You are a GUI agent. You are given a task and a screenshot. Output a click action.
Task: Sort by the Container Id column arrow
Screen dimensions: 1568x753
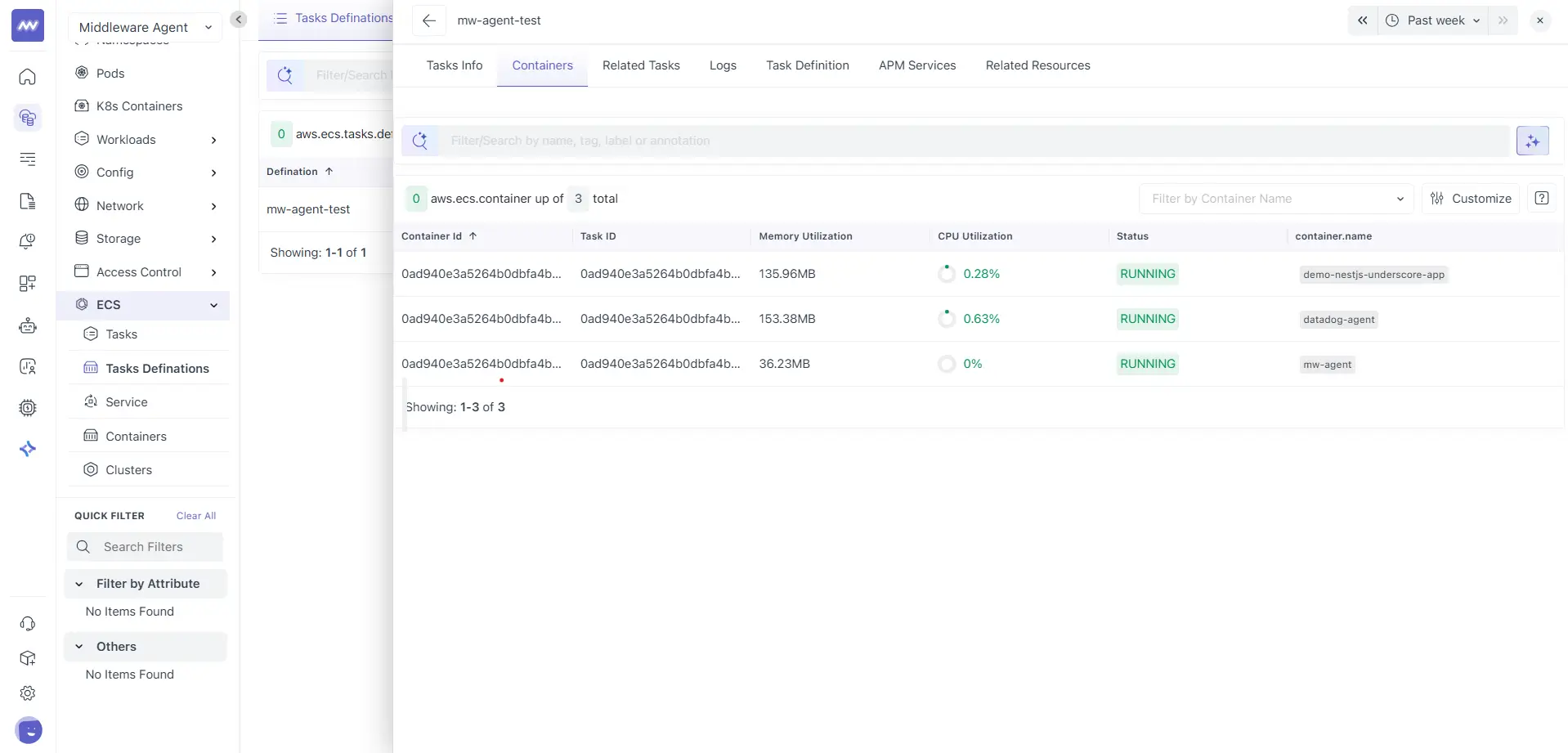(473, 235)
